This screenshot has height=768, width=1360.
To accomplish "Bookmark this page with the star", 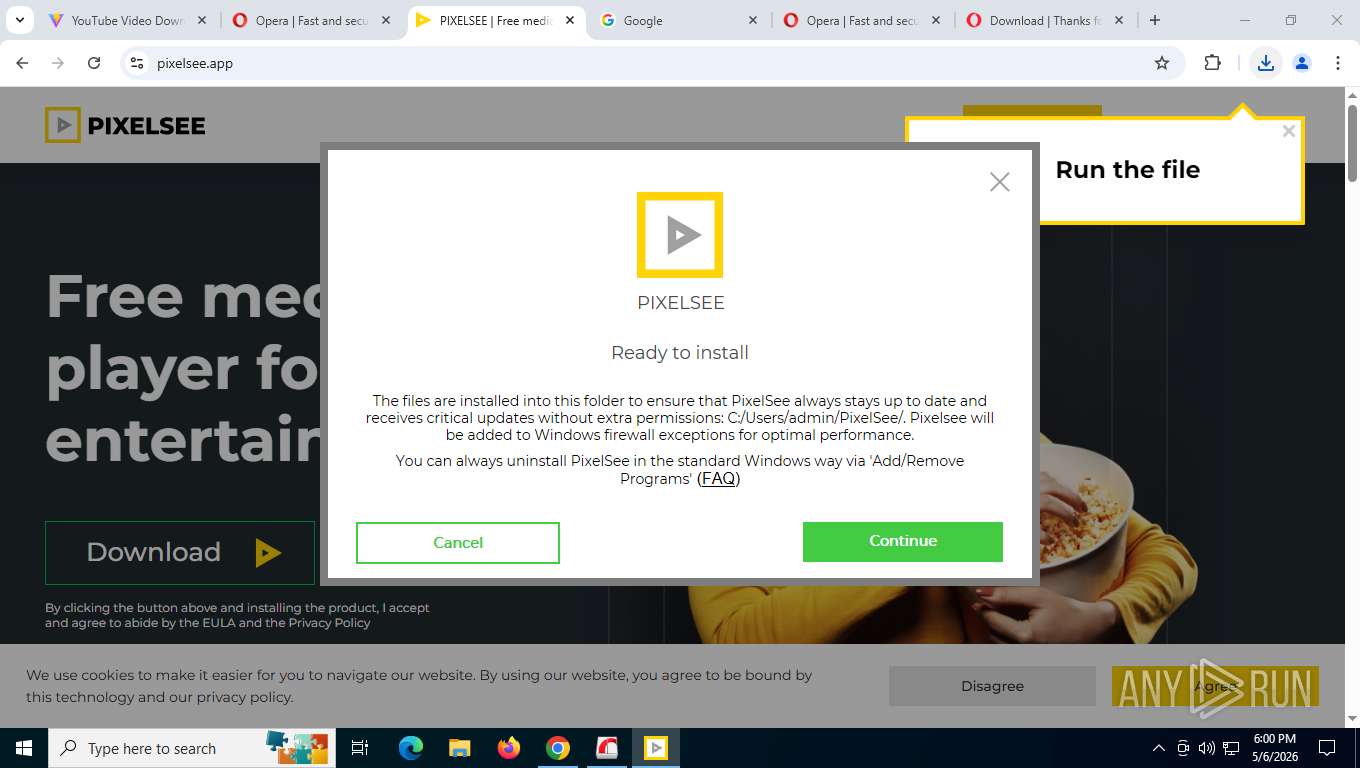I will pyautogui.click(x=1161, y=63).
